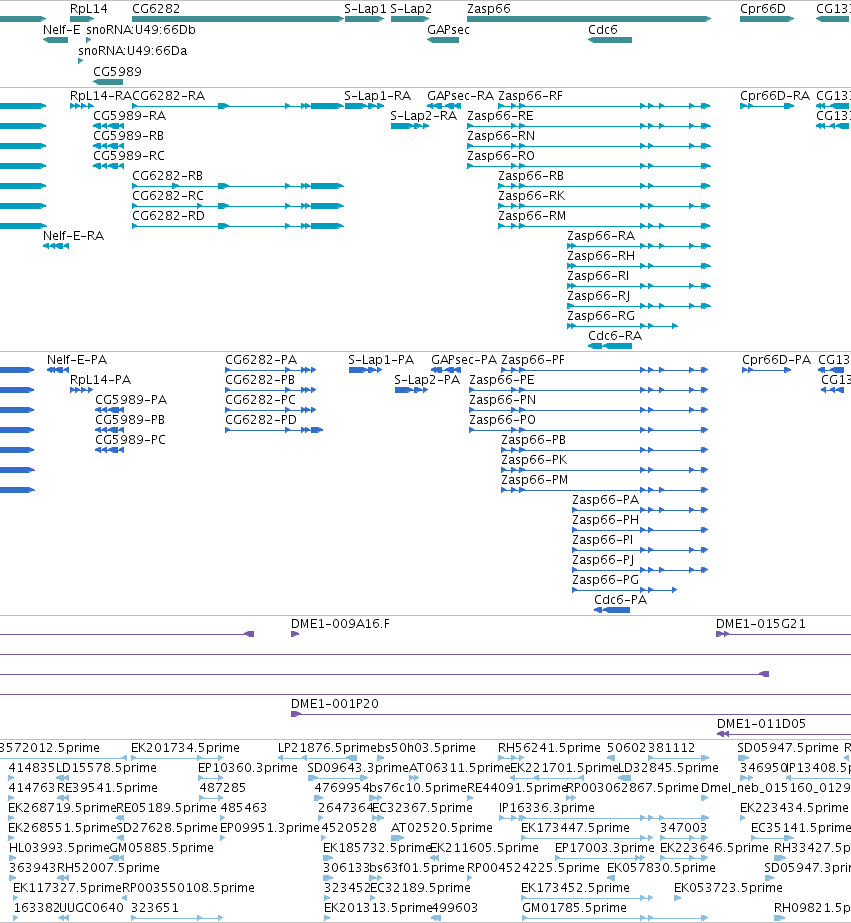
Task: Click the DME1-011D05 clone label
Action: point(761,724)
